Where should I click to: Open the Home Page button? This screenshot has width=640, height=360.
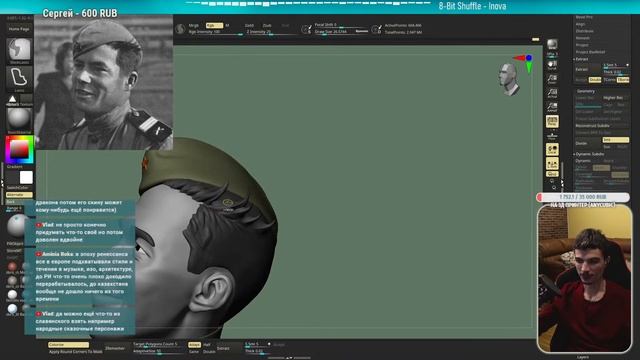click(19, 29)
